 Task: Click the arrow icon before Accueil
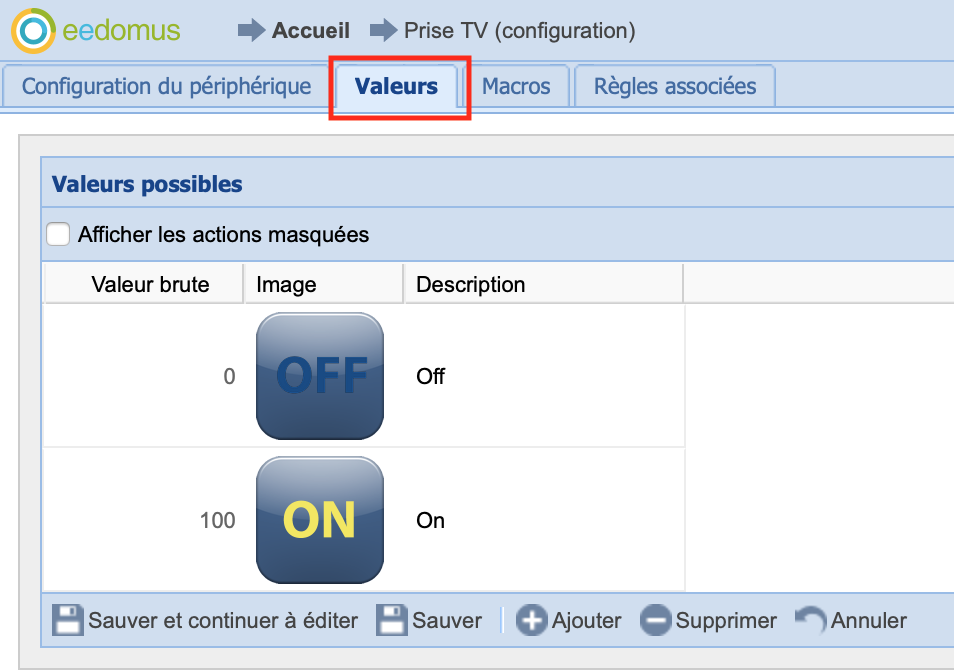[251, 31]
